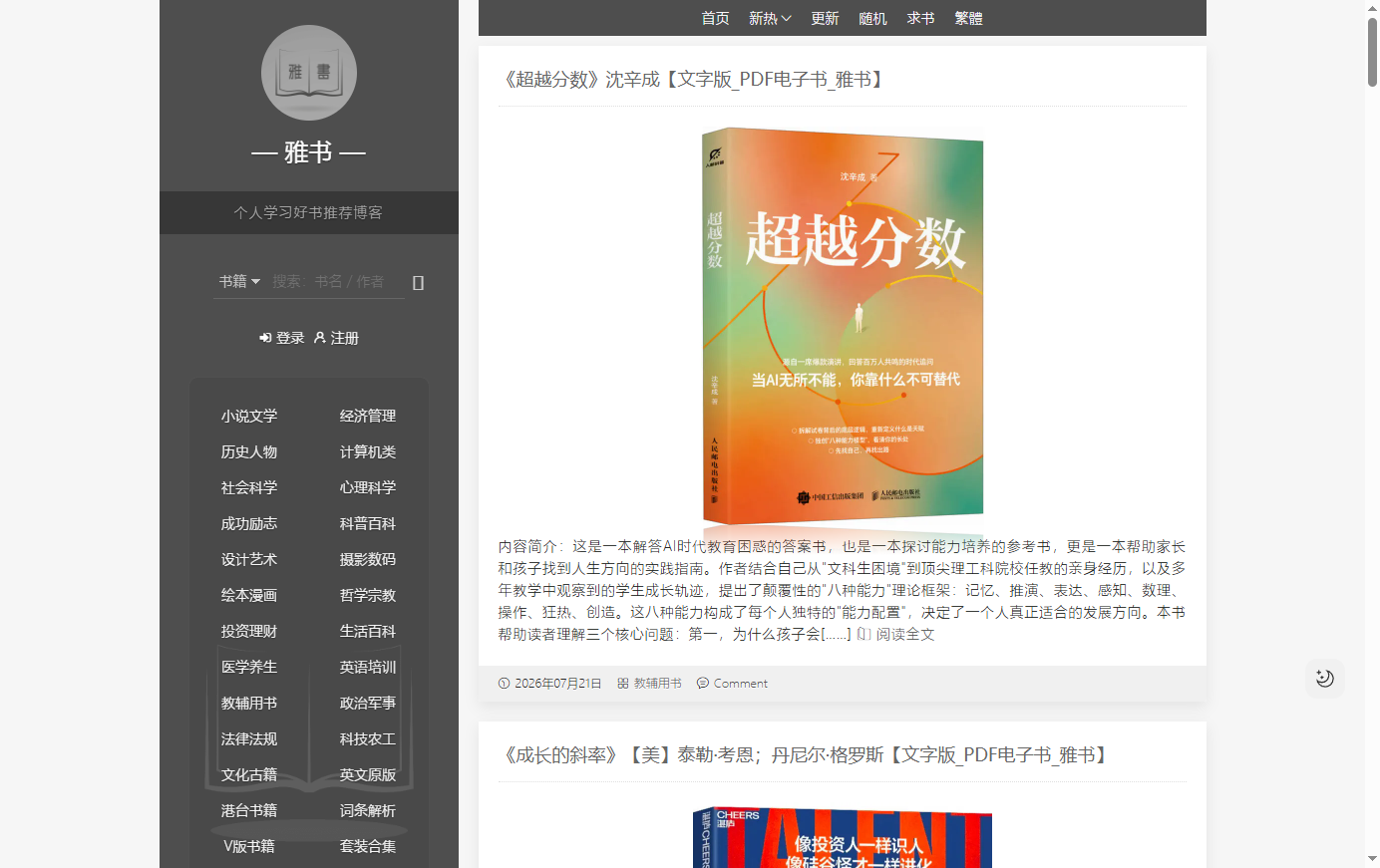Image resolution: width=1380 pixels, height=868 pixels.
Task: Click the Comment link under the post
Action: click(x=741, y=684)
